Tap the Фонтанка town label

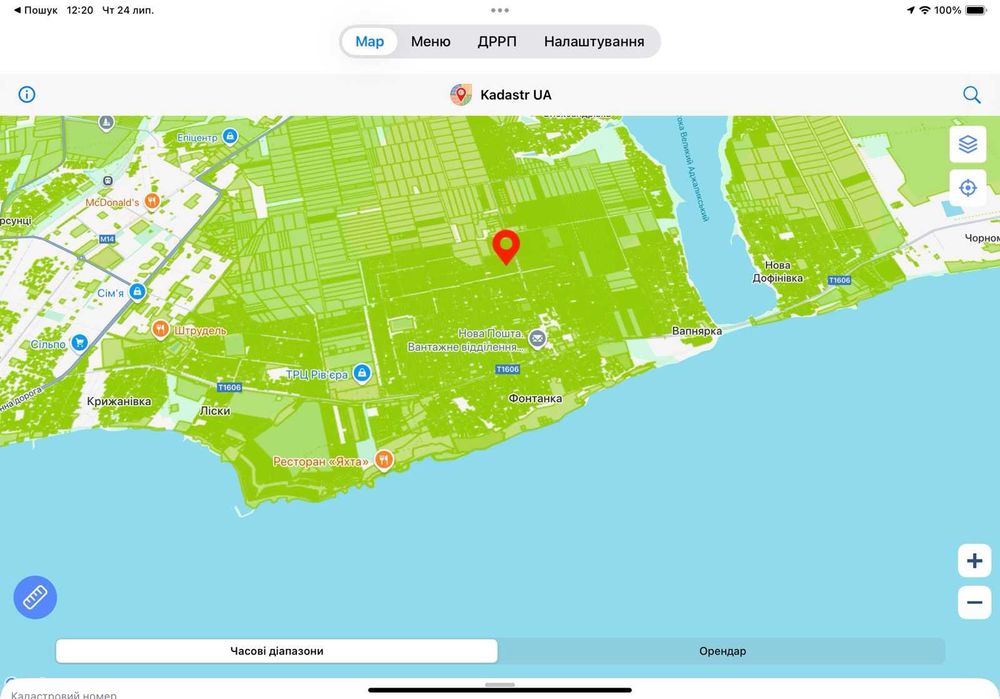click(535, 399)
